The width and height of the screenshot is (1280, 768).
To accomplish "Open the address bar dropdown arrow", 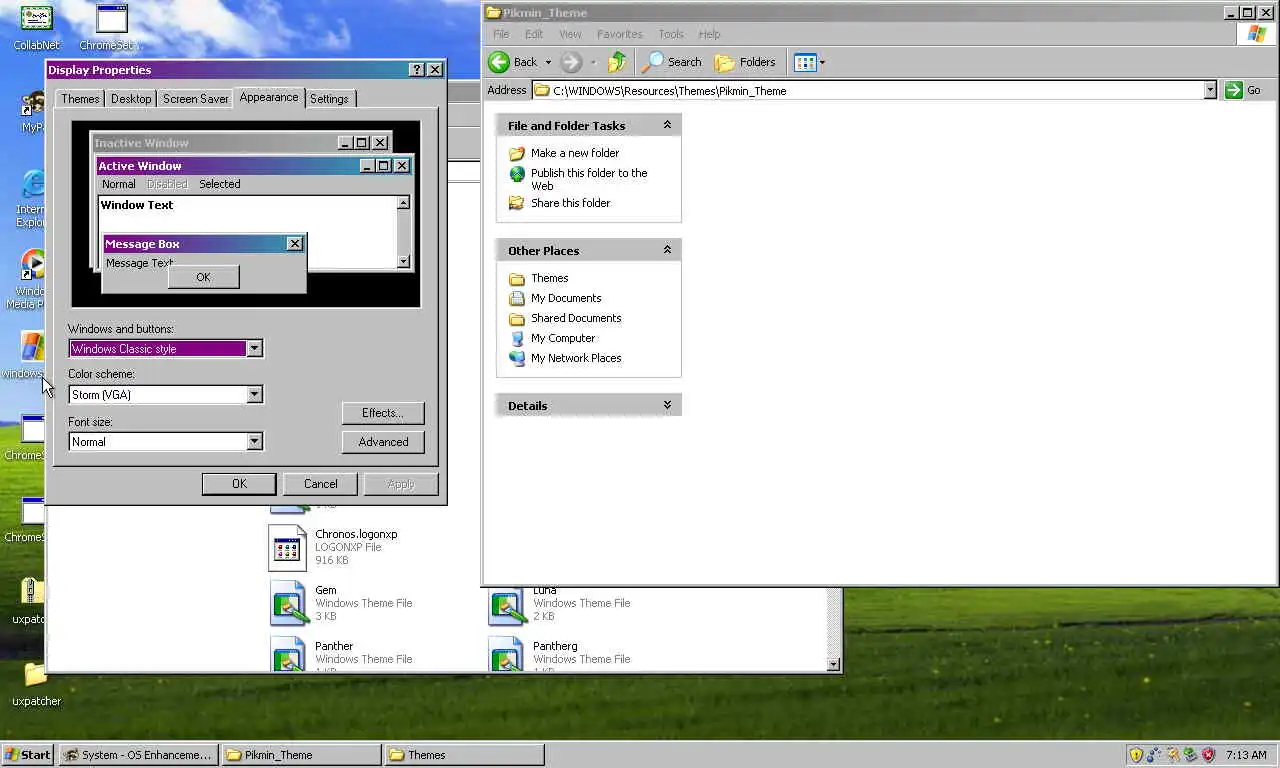I will (1209, 90).
